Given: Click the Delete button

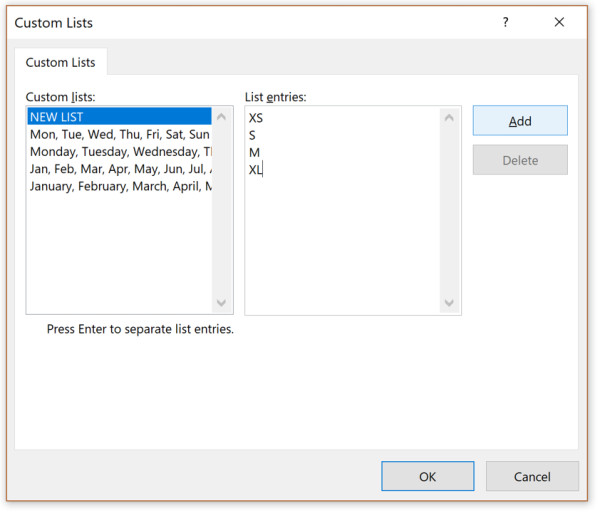Looking at the screenshot, I should 520,160.
